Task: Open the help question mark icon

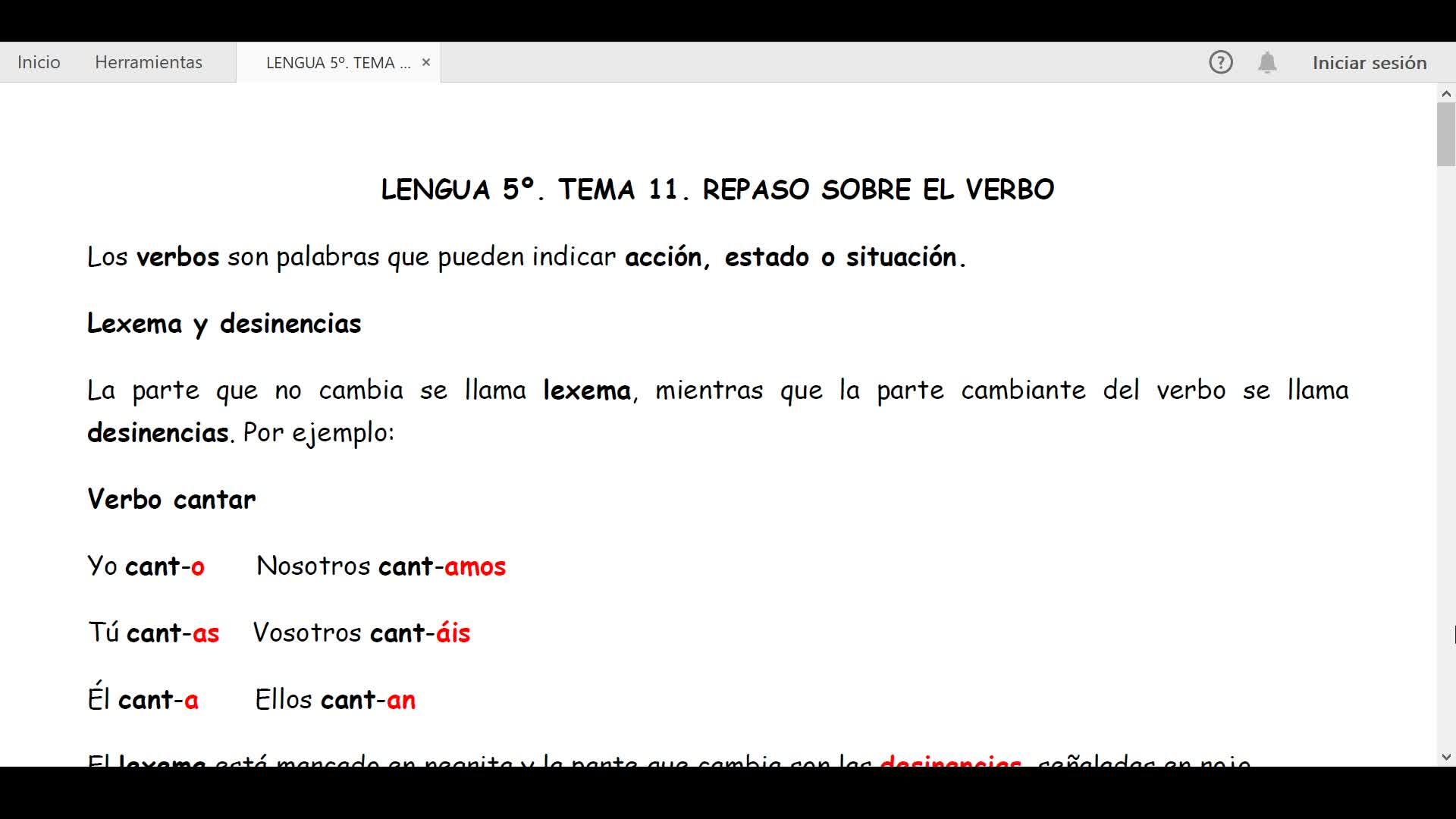Action: (1220, 62)
